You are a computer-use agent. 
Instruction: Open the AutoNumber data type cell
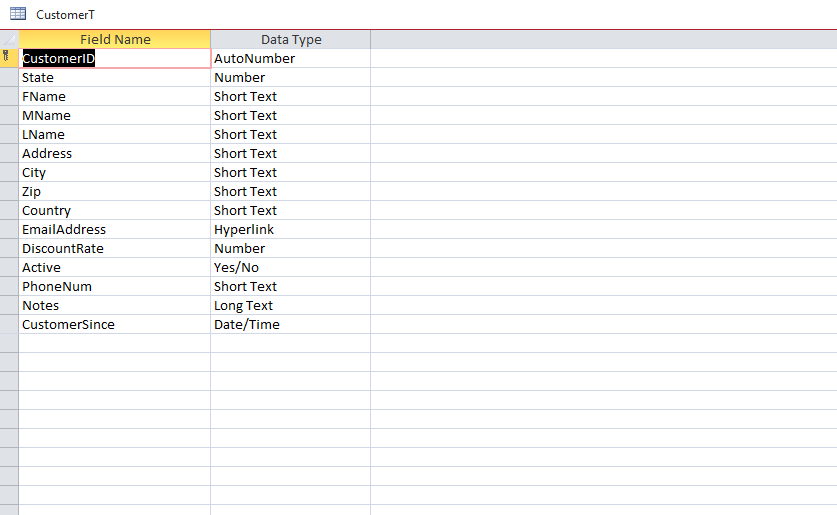pos(291,58)
